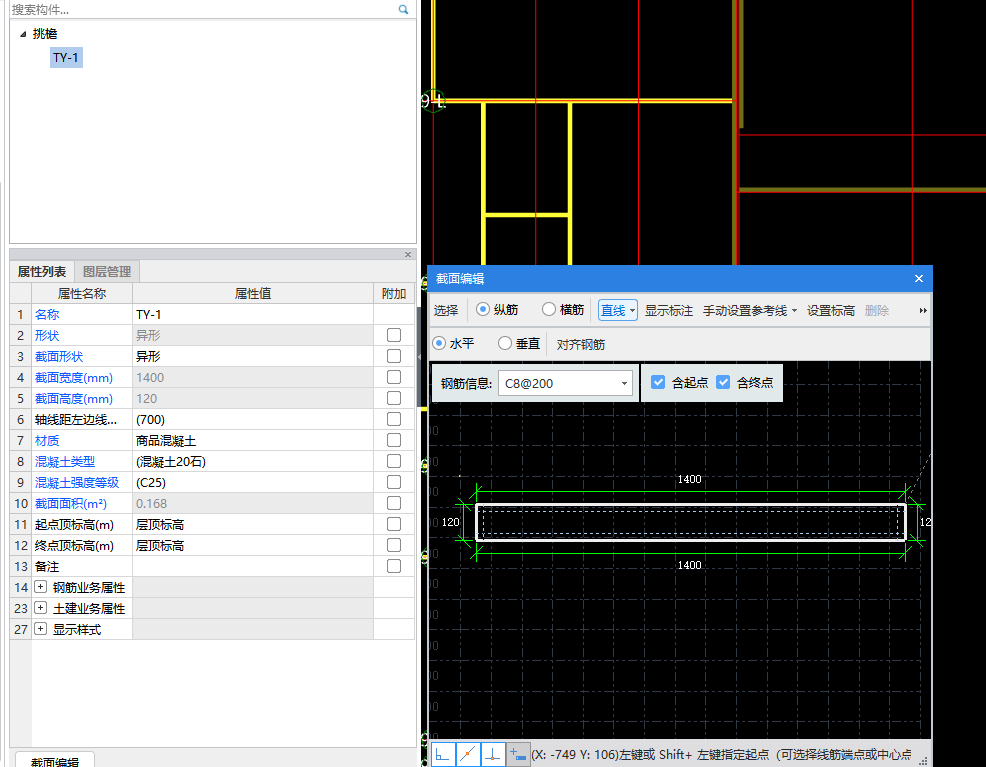Screen dimensions: 986x767
Task: Close the 截面编辑 dialog
Action: (919, 279)
